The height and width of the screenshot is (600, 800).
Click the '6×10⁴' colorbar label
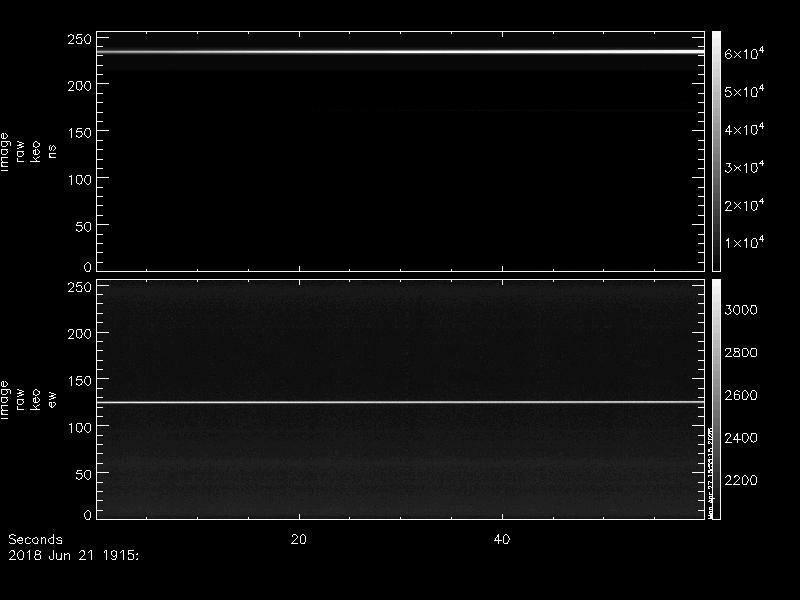[x=744, y=53]
